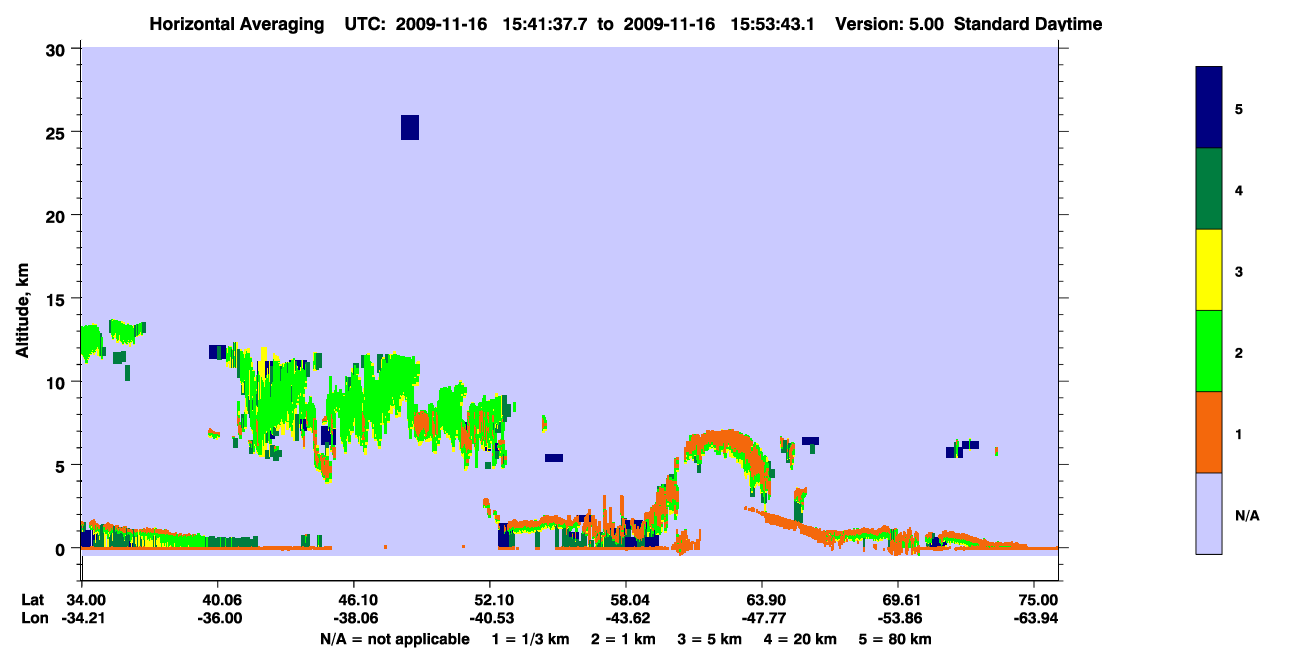
Task: Click latitude value 58.04
Action: (x=629, y=600)
